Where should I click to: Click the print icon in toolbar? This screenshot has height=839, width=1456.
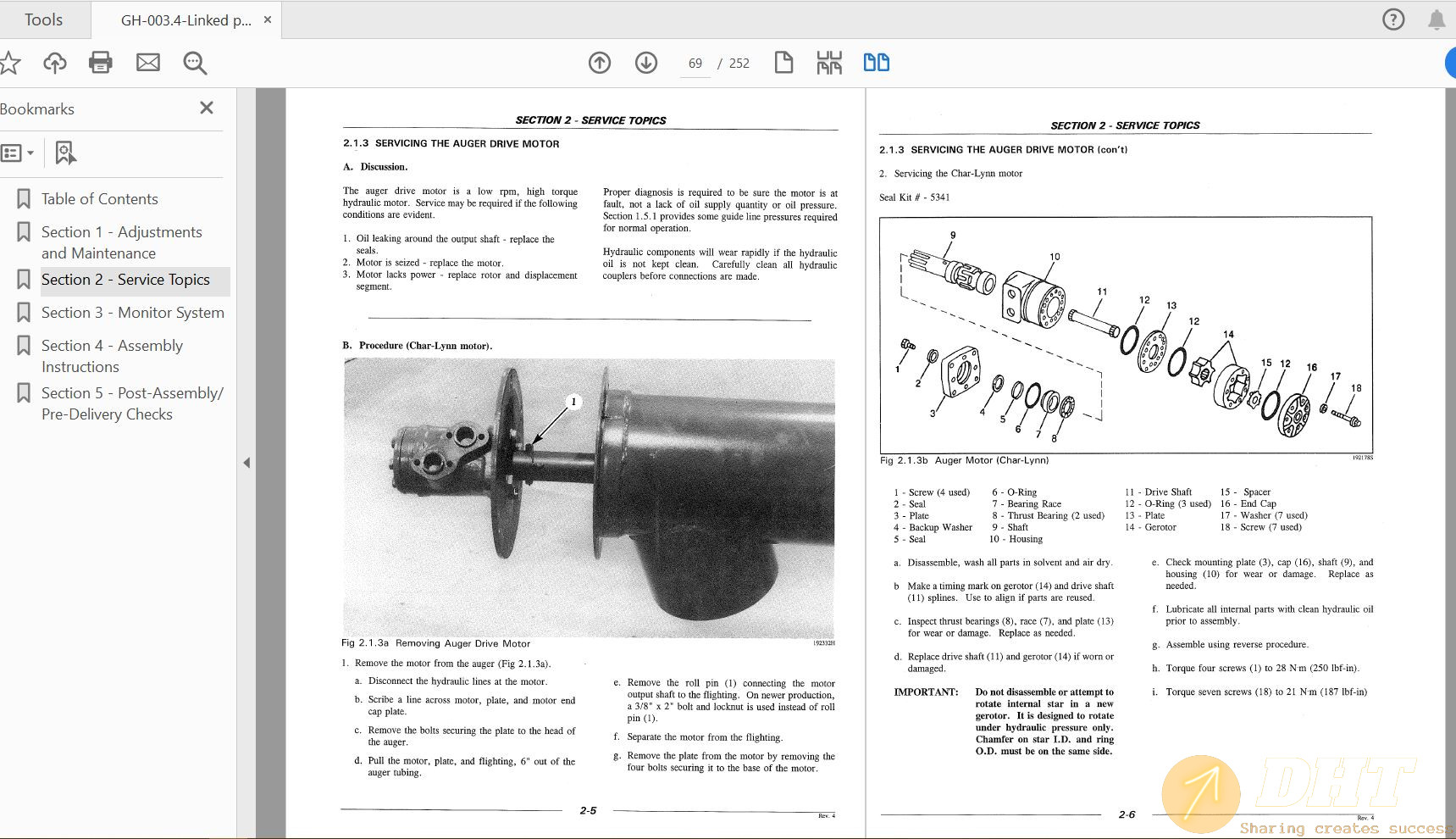point(101,63)
